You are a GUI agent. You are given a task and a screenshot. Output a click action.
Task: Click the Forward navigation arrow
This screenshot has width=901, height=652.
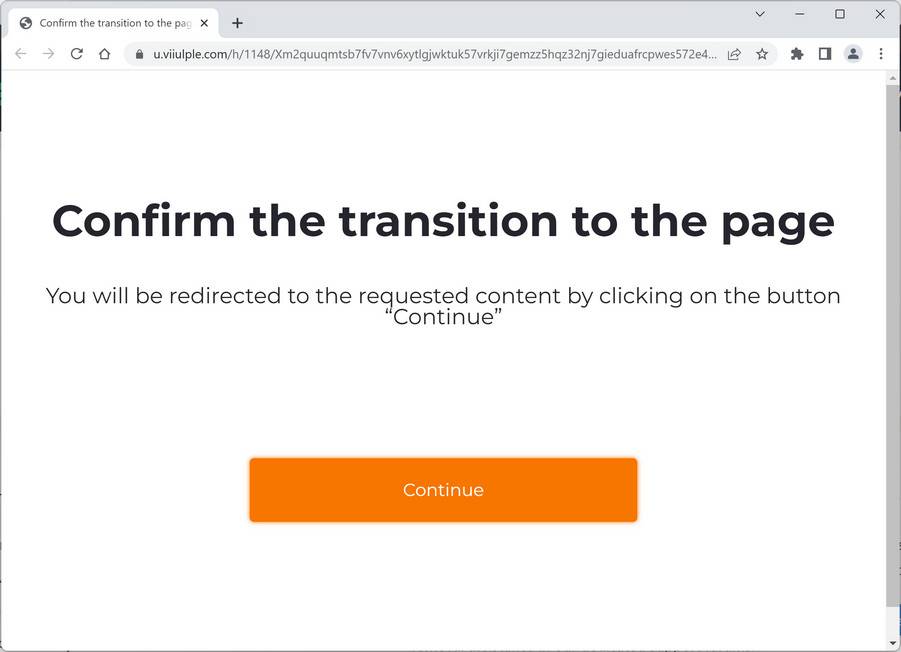(48, 54)
